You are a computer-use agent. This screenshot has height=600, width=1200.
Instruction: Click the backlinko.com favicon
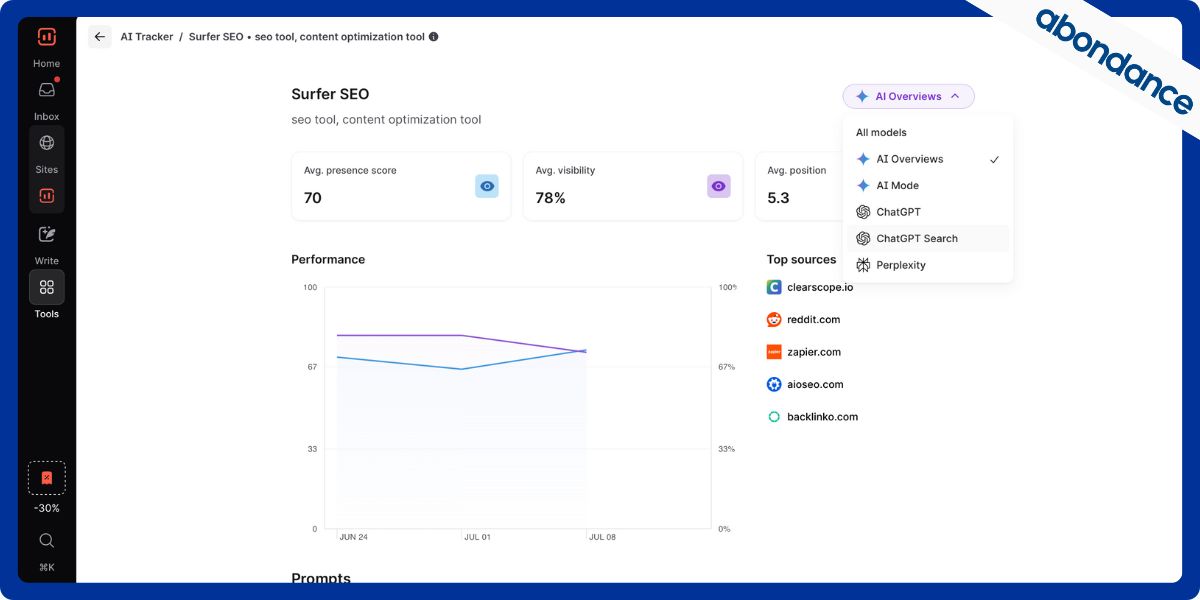click(x=774, y=417)
